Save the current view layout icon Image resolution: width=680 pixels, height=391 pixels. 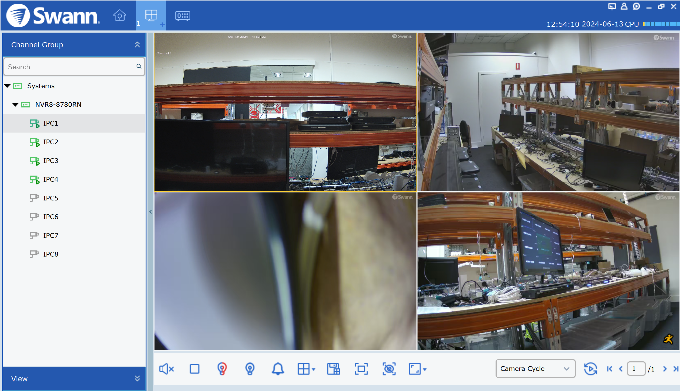(x=333, y=369)
